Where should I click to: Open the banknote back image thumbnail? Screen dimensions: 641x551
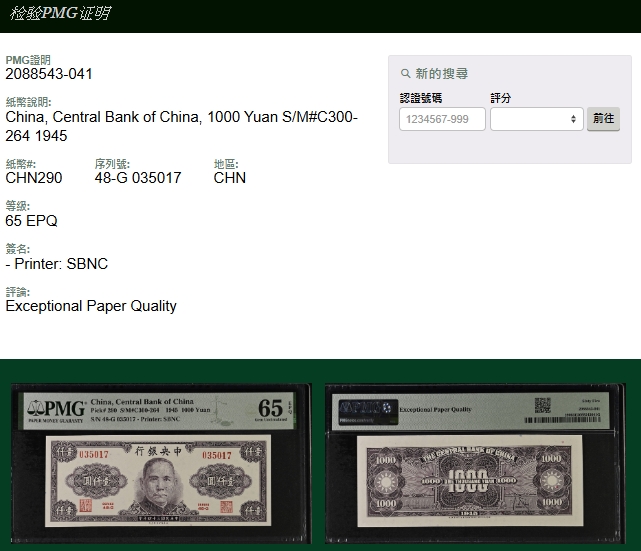point(475,464)
